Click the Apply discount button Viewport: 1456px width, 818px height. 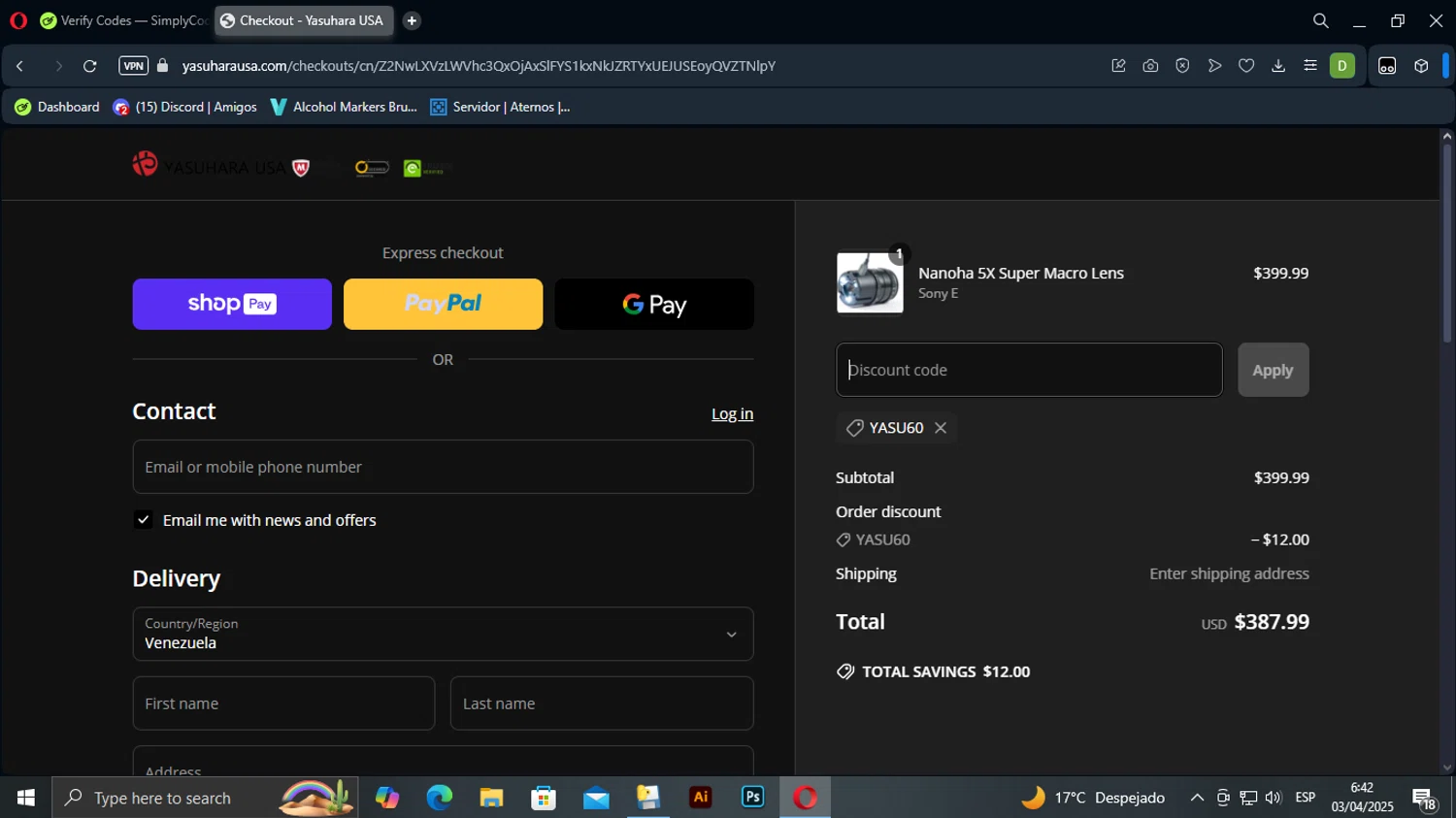coord(1273,370)
